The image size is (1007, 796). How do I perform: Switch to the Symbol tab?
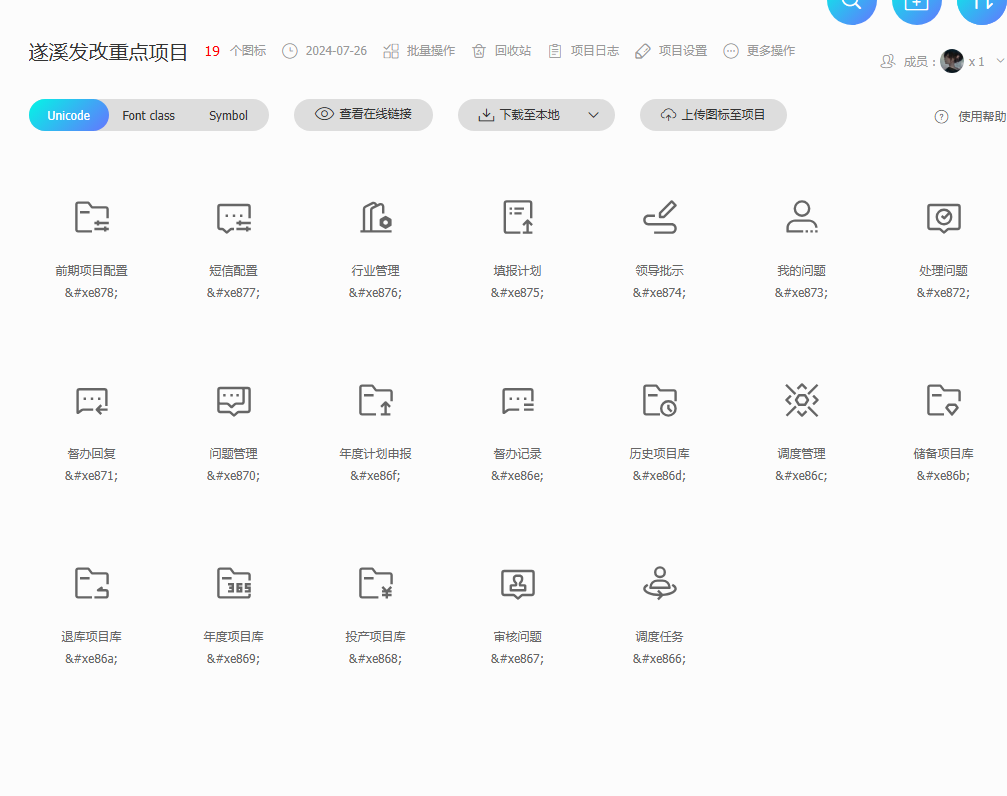point(228,116)
